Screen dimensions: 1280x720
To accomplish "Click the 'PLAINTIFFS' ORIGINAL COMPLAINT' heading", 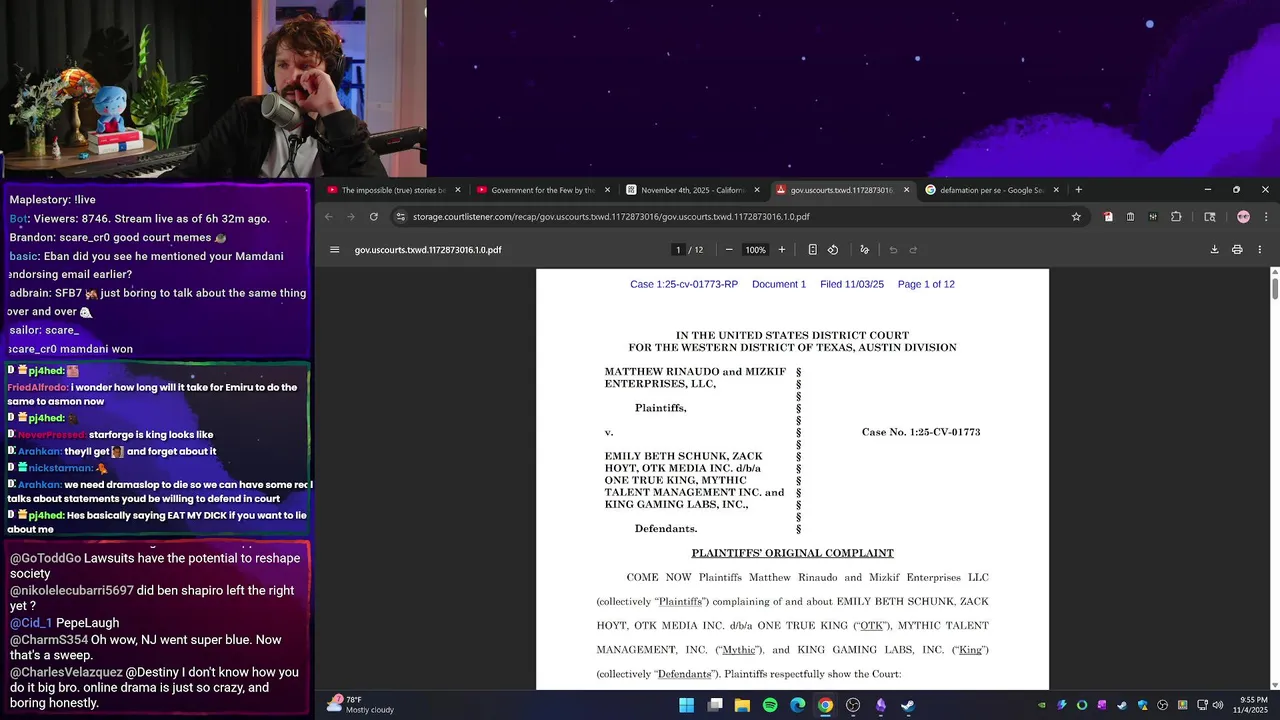I will (x=792, y=553).
